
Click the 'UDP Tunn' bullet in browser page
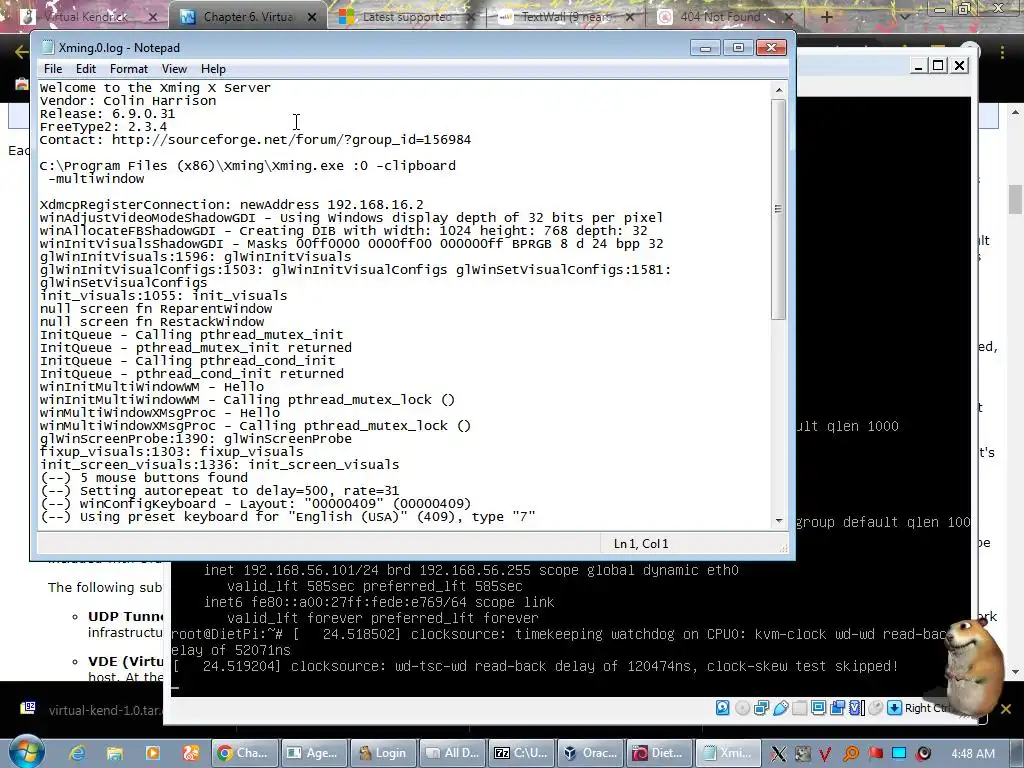pos(125,616)
